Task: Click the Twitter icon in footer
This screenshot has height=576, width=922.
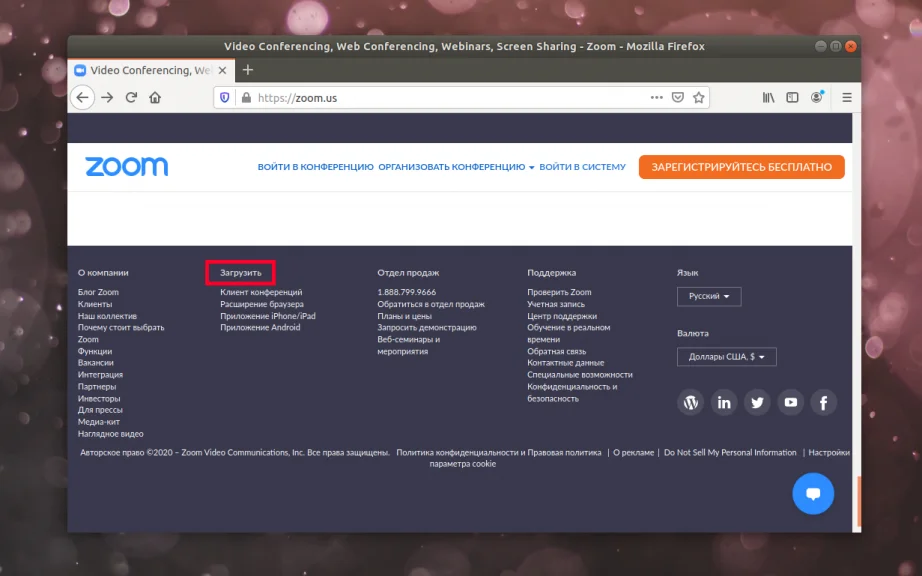Action: pyautogui.click(x=757, y=403)
